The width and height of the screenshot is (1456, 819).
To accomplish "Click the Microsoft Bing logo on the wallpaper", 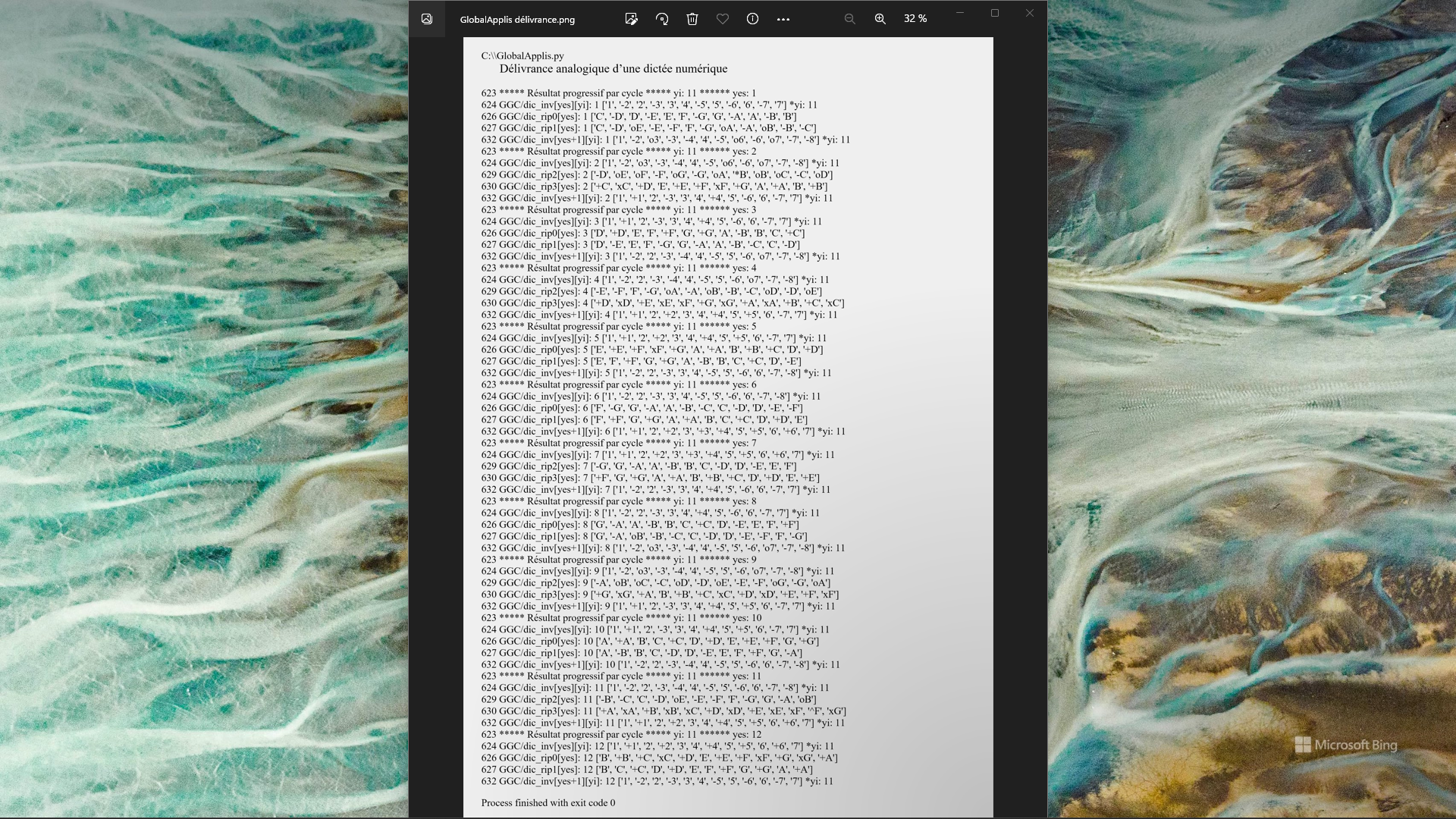I will pyautogui.click(x=1346, y=745).
